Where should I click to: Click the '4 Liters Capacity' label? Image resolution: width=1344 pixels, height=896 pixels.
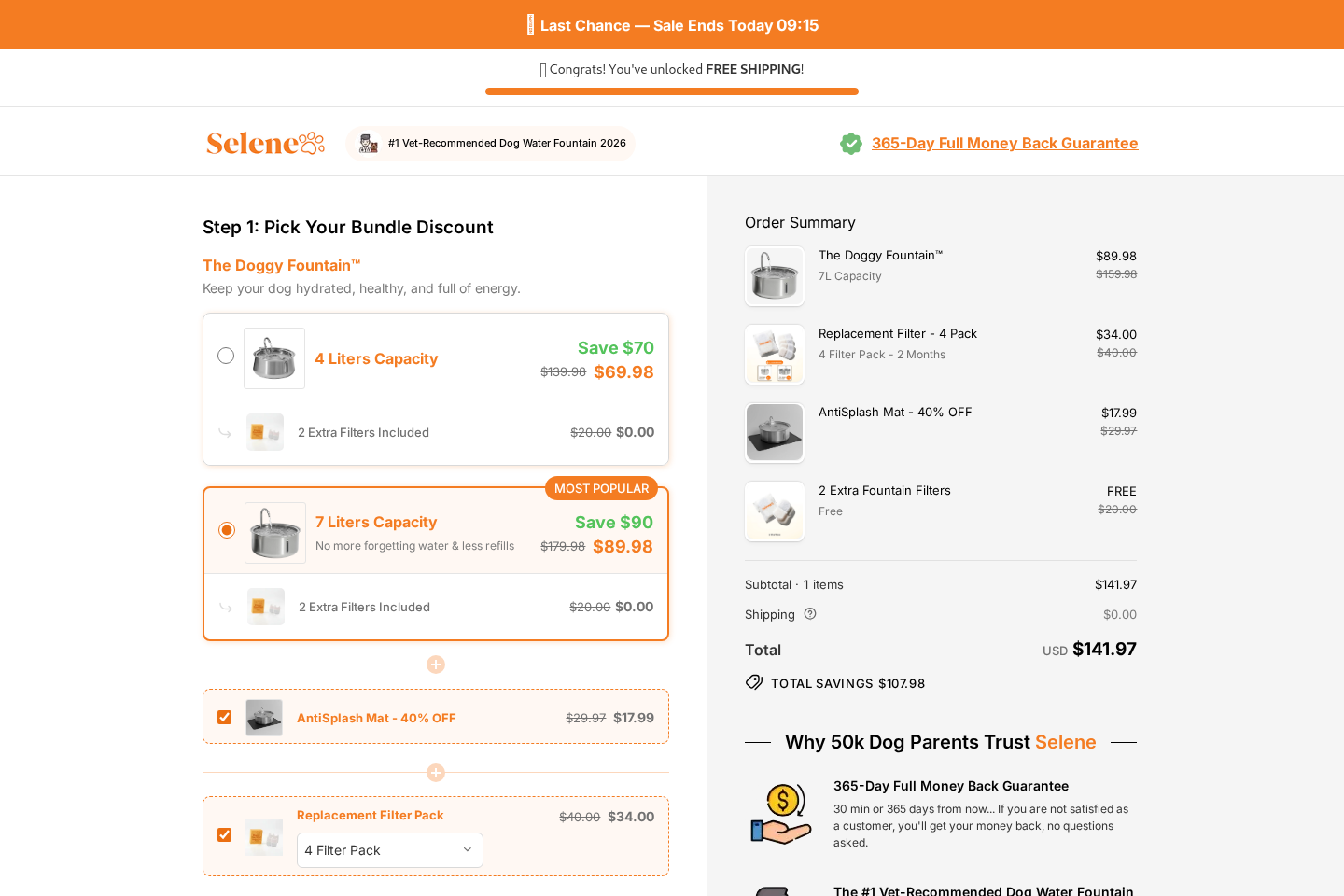pyautogui.click(x=376, y=358)
